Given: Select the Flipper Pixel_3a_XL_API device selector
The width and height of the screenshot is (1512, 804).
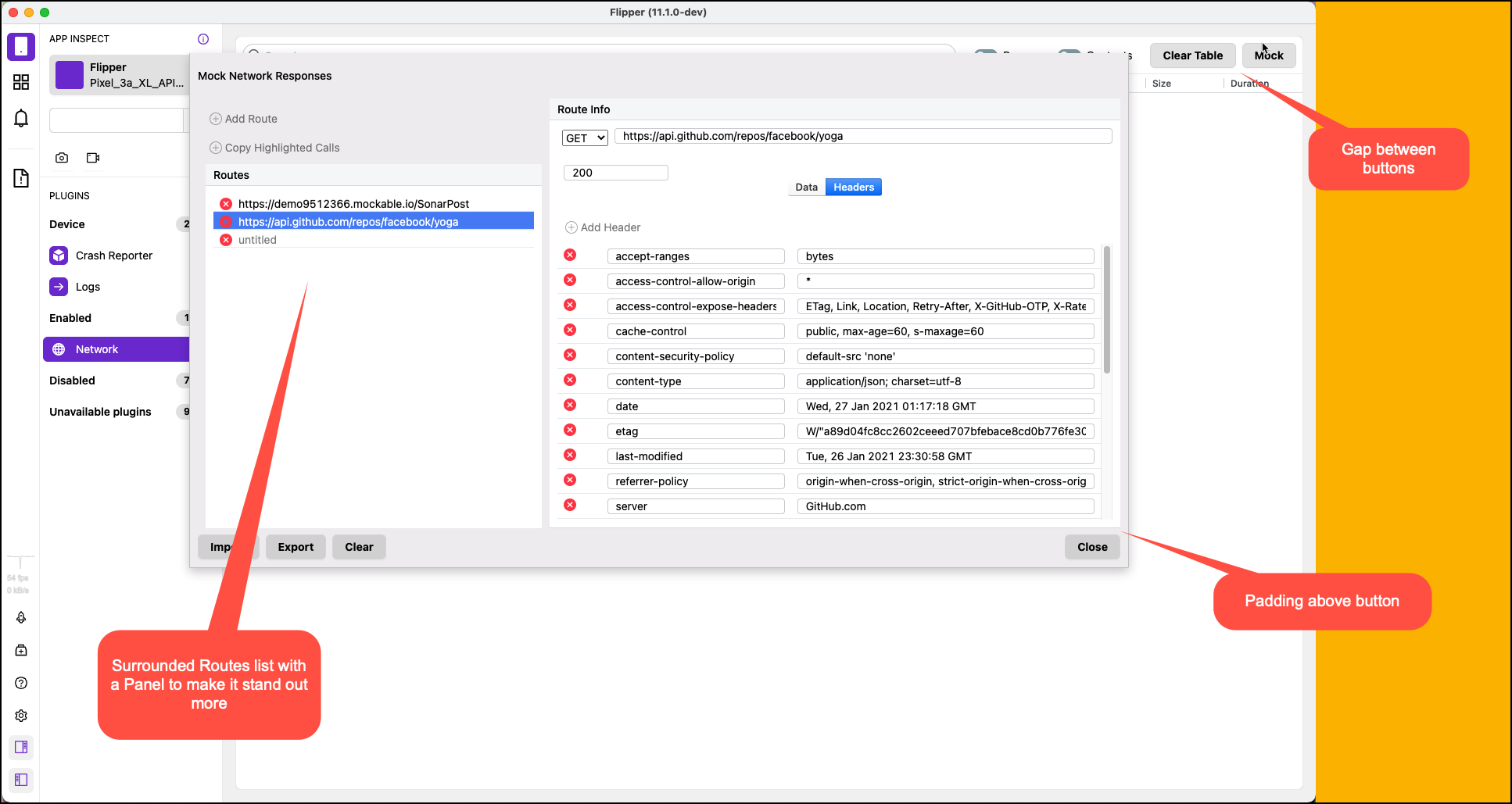Looking at the screenshot, I should point(120,75).
